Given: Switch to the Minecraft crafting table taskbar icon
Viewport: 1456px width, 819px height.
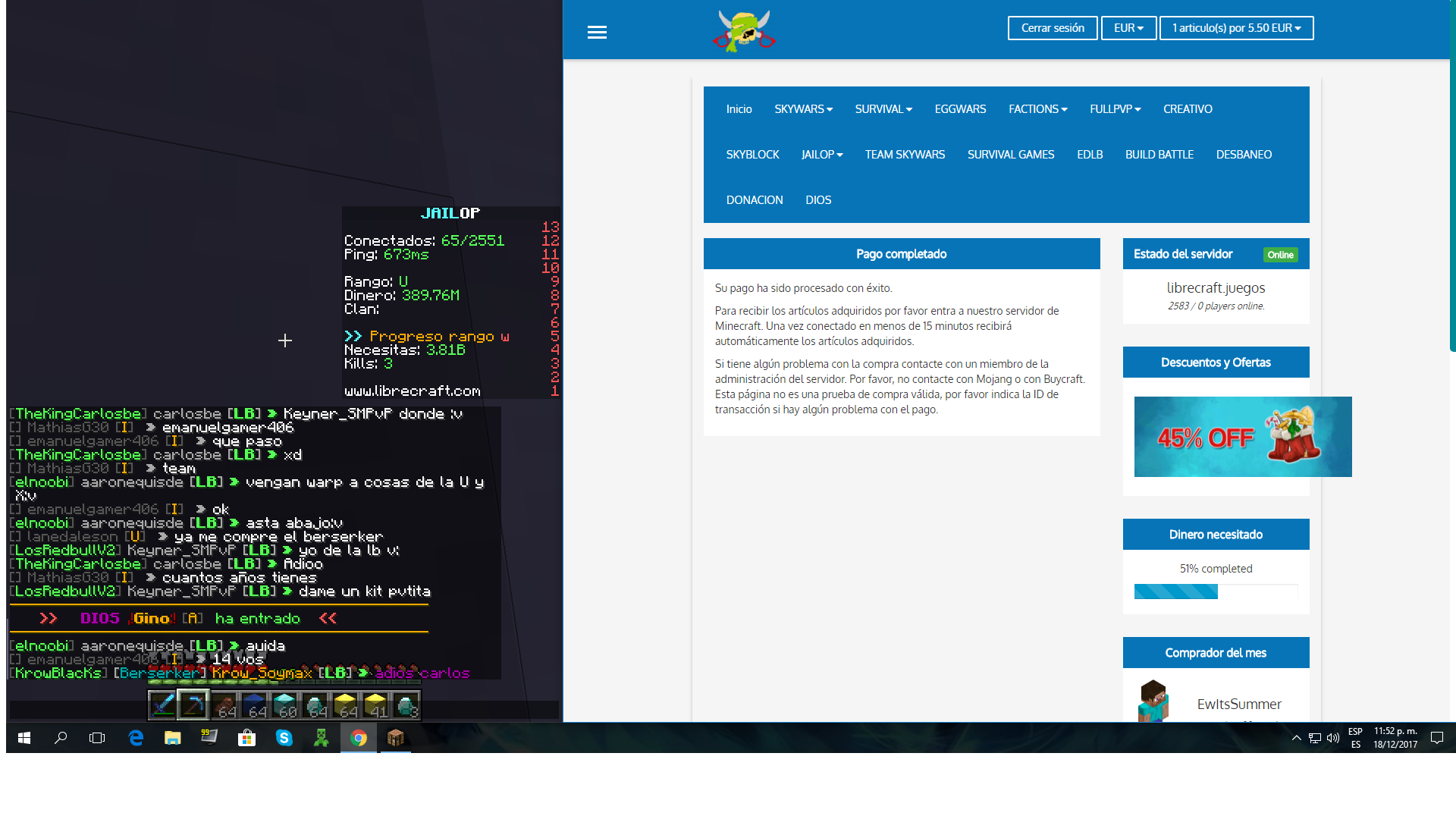Looking at the screenshot, I should click(395, 738).
